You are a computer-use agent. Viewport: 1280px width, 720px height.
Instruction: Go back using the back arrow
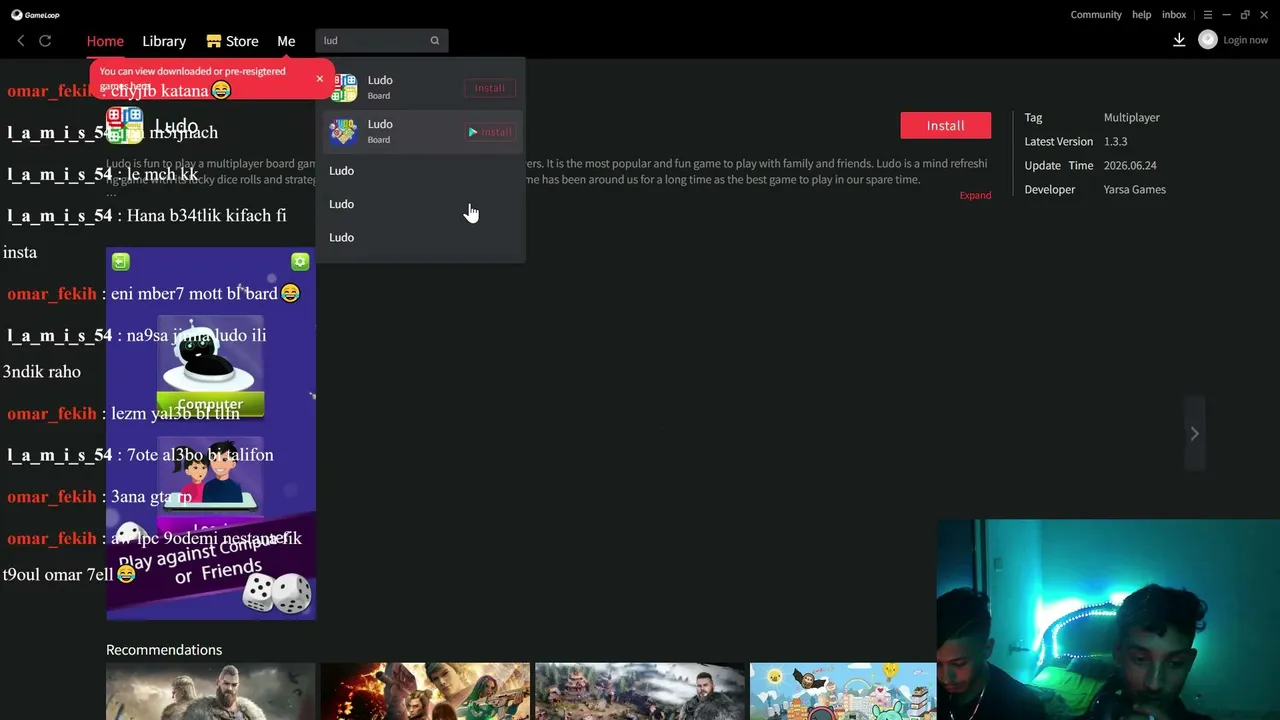(21, 41)
